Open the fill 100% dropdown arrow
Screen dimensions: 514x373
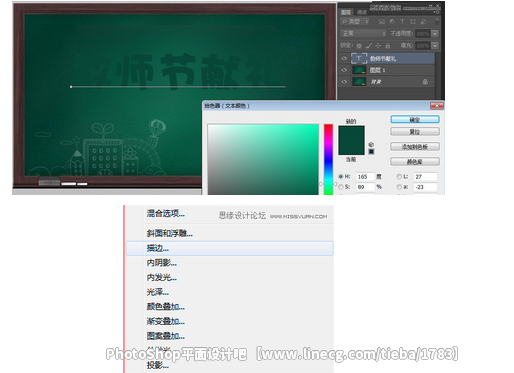click(435, 46)
